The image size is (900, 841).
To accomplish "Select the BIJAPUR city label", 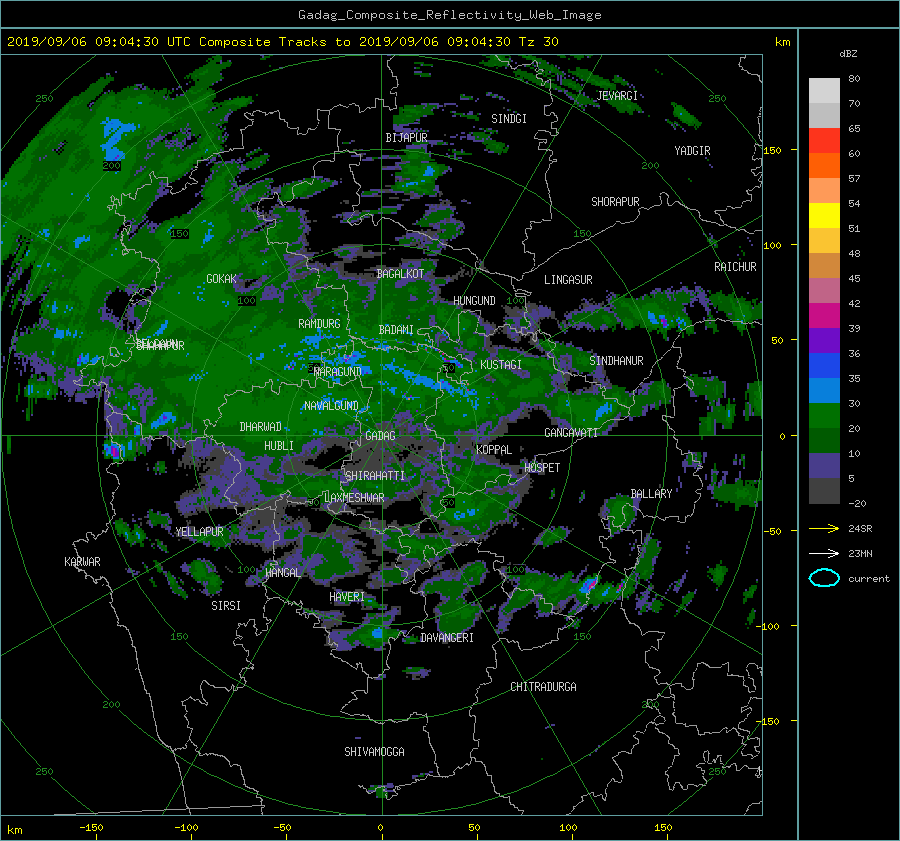I will (x=406, y=138).
